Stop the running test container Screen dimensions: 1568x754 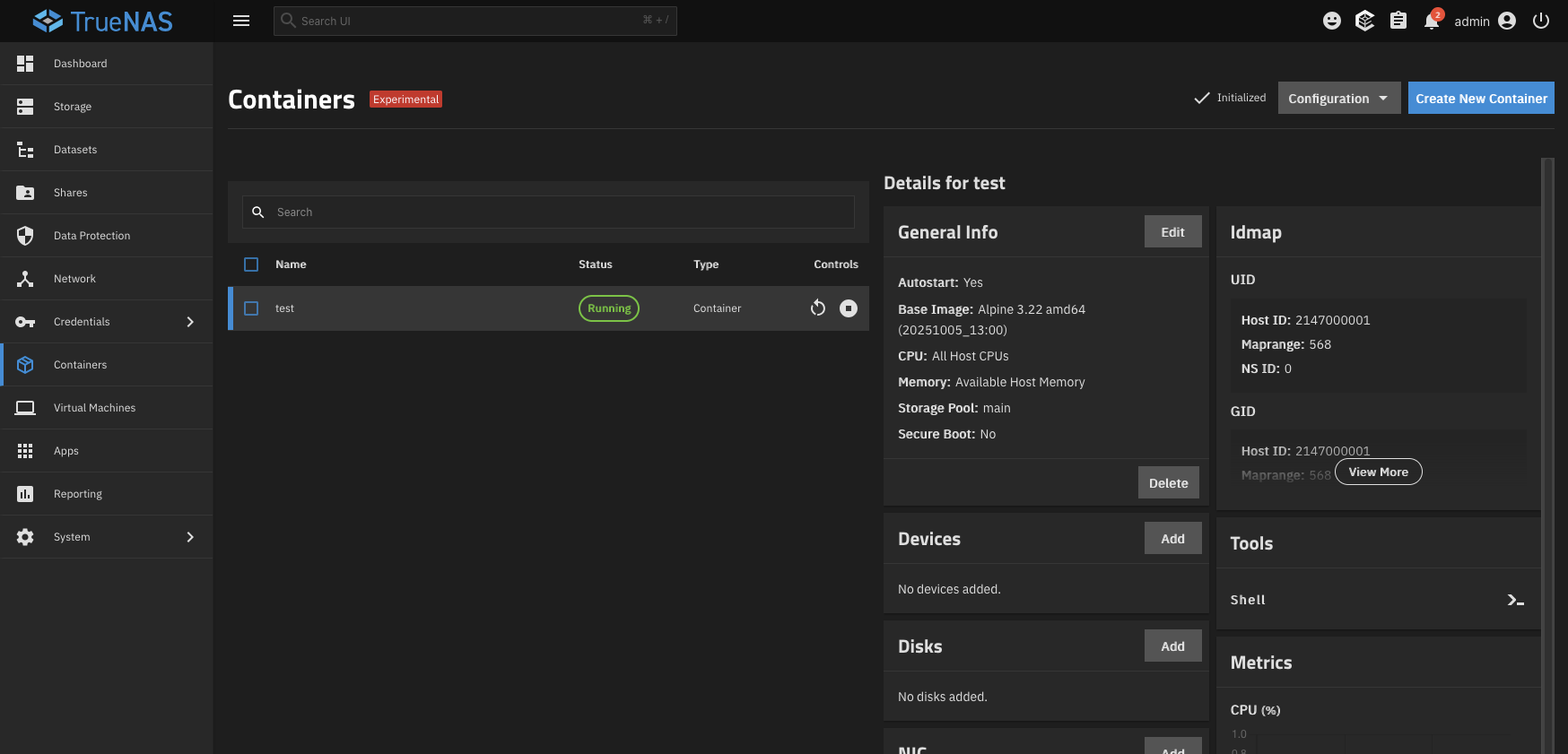848,308
